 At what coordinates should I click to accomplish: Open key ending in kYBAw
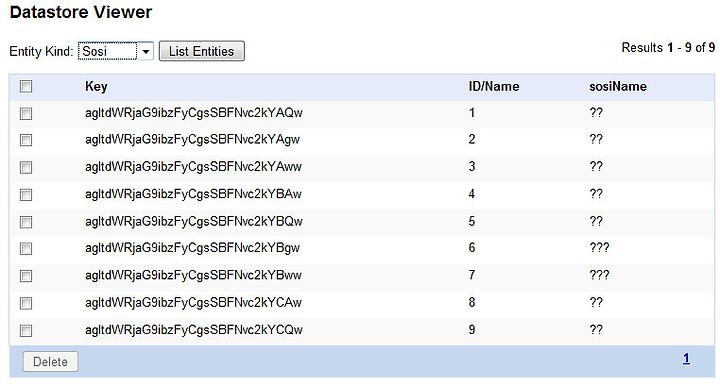point(193,194)
